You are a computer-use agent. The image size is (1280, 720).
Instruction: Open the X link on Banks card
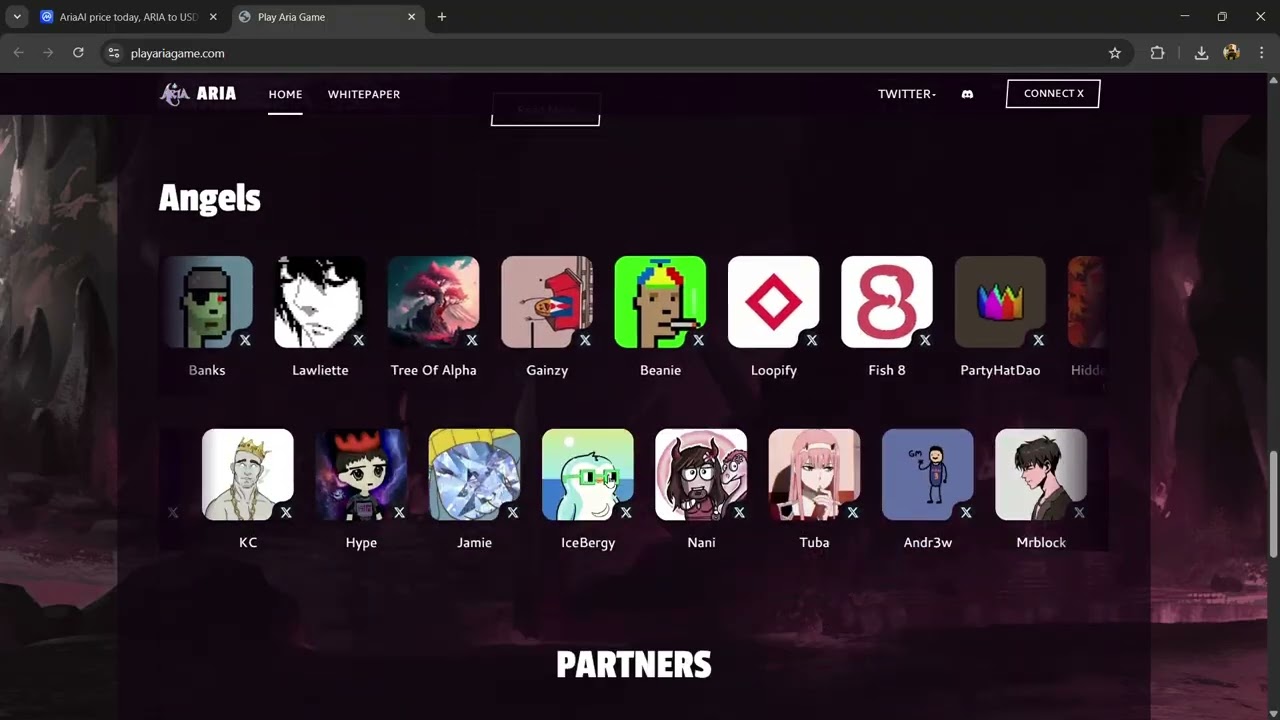click(245, 340)
